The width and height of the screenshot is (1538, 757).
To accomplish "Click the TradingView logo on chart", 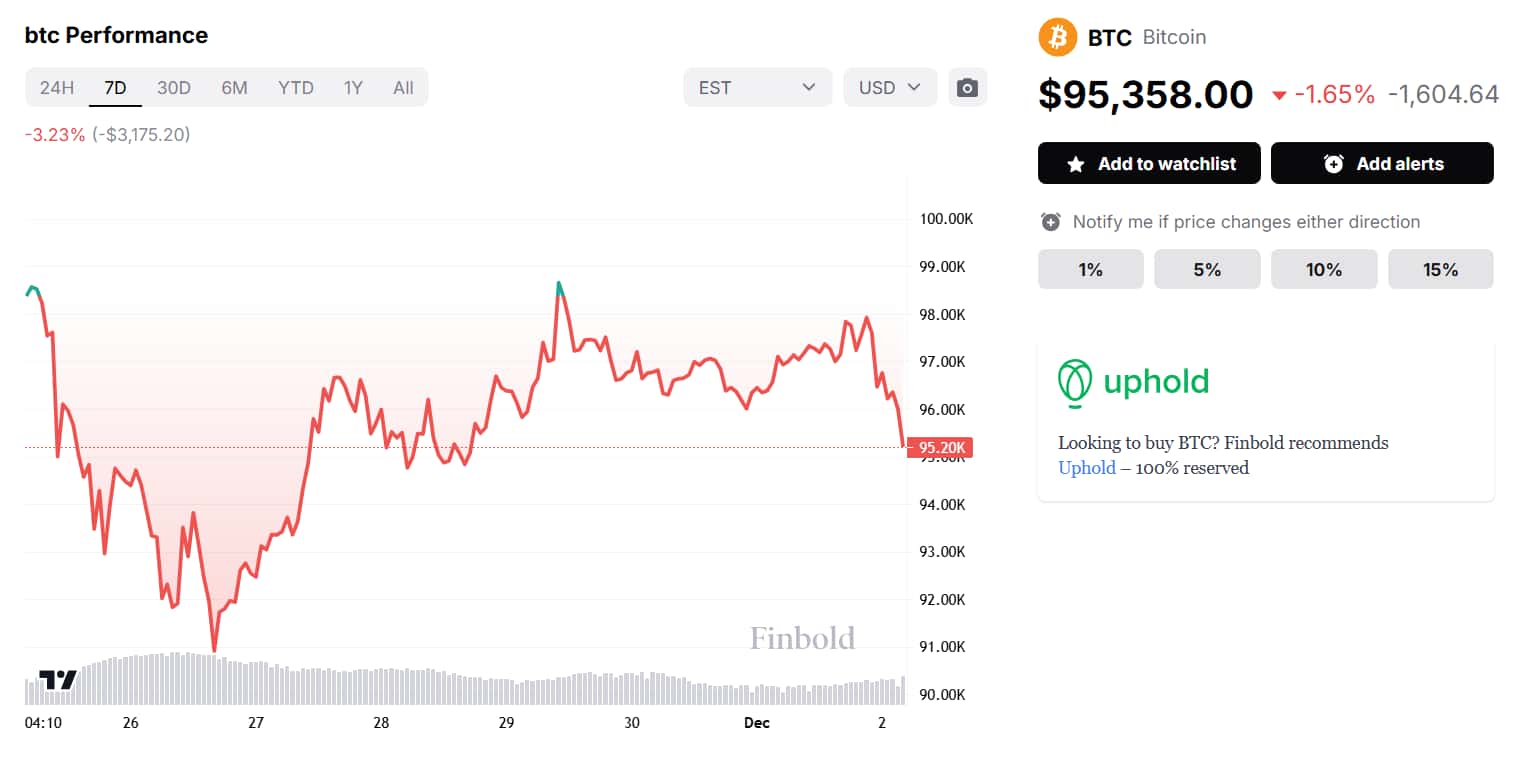I will click(x=58, y=680).
